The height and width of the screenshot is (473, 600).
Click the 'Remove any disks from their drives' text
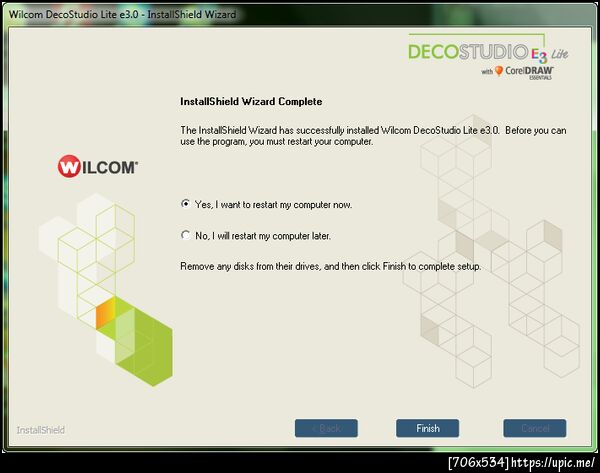331,266
